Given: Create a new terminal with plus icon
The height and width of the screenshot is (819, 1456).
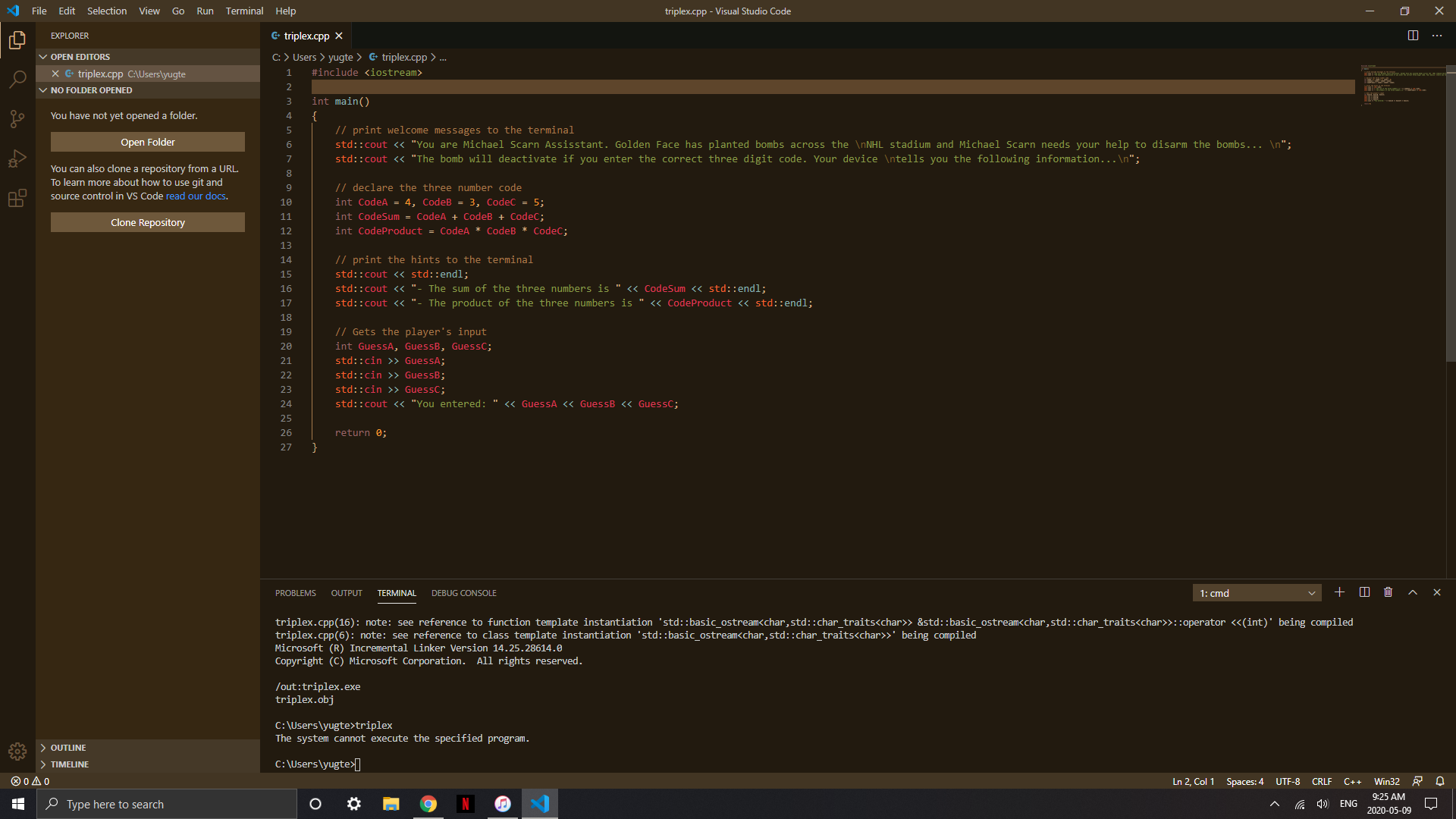Looking at the screenshot, I should tap(1339, 592).
